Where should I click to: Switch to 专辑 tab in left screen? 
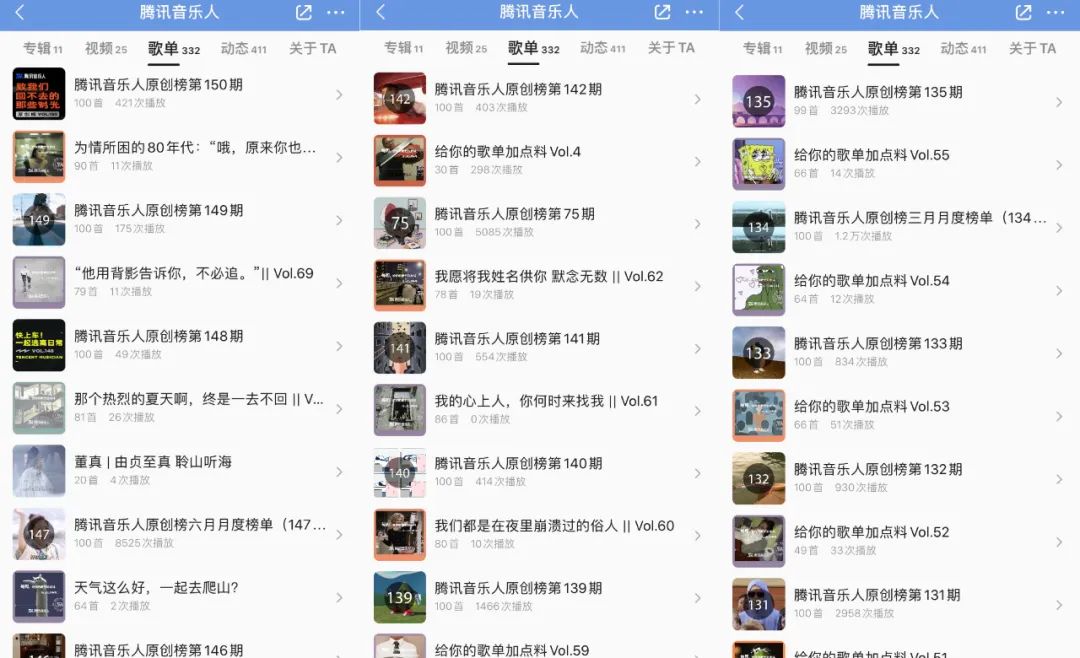(x=43, y=48)
